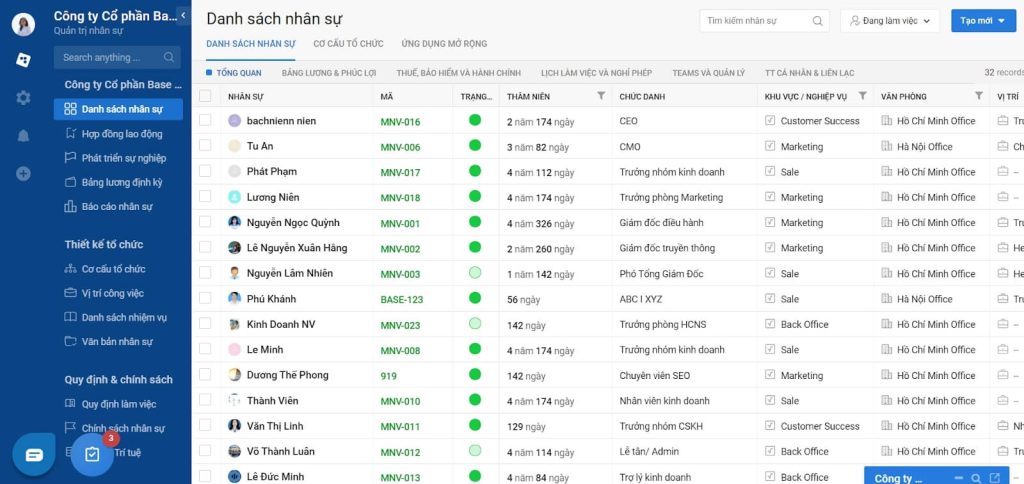Click the plus add icon in left rail
1024x484 pixels.
click(24, 174)
